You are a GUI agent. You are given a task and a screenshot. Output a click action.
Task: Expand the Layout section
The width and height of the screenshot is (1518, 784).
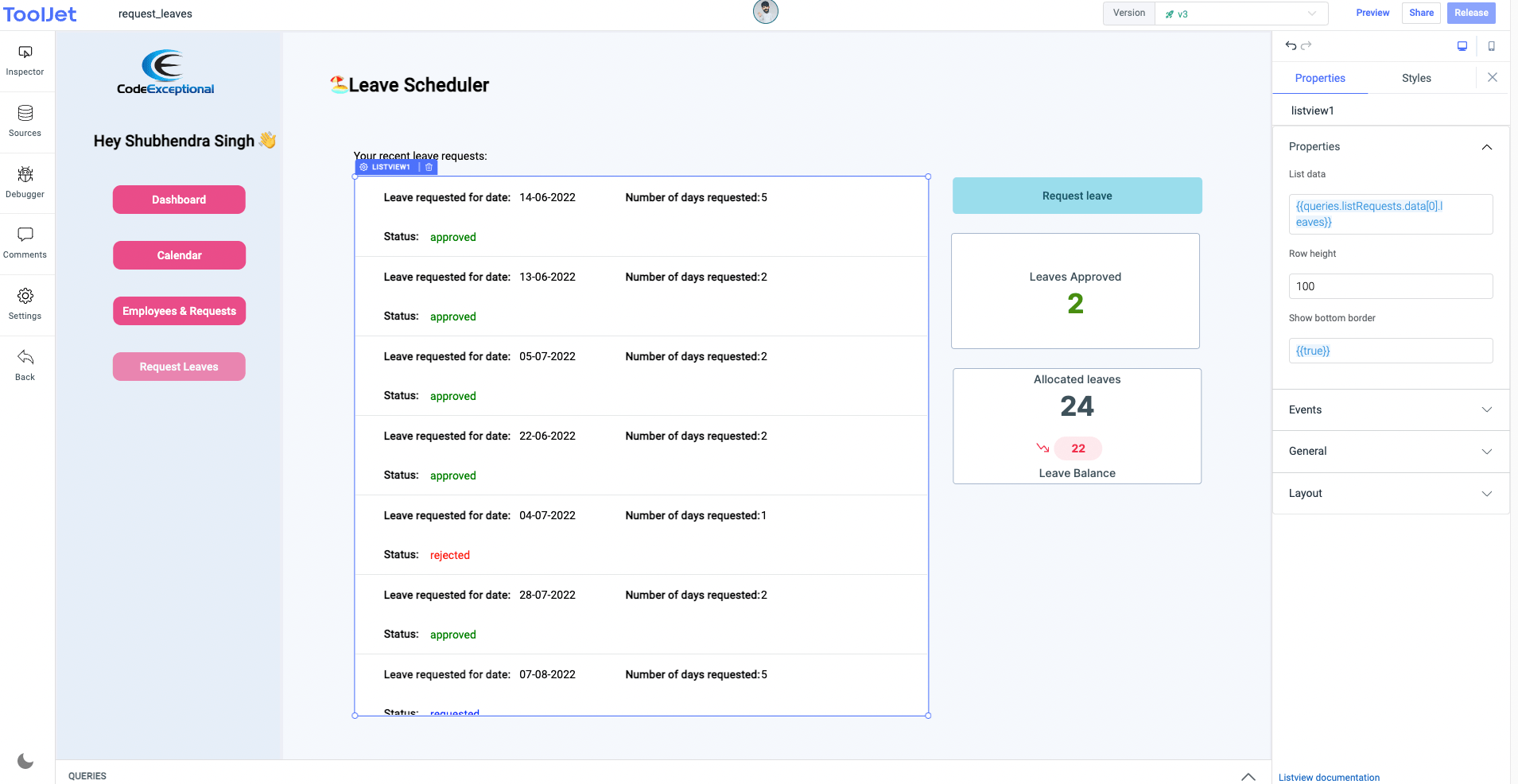coord(1390,493)
